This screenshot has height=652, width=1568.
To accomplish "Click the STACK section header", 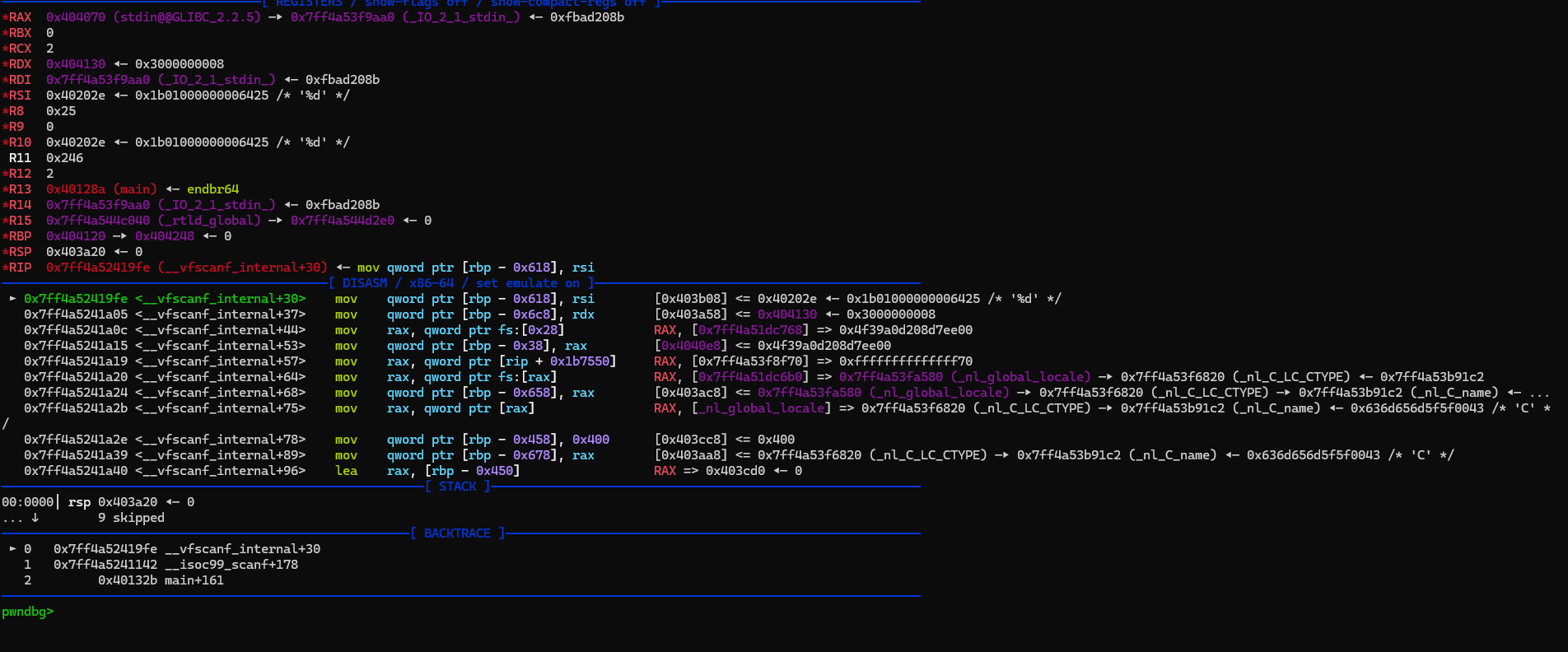I will (x=458, y=487).
